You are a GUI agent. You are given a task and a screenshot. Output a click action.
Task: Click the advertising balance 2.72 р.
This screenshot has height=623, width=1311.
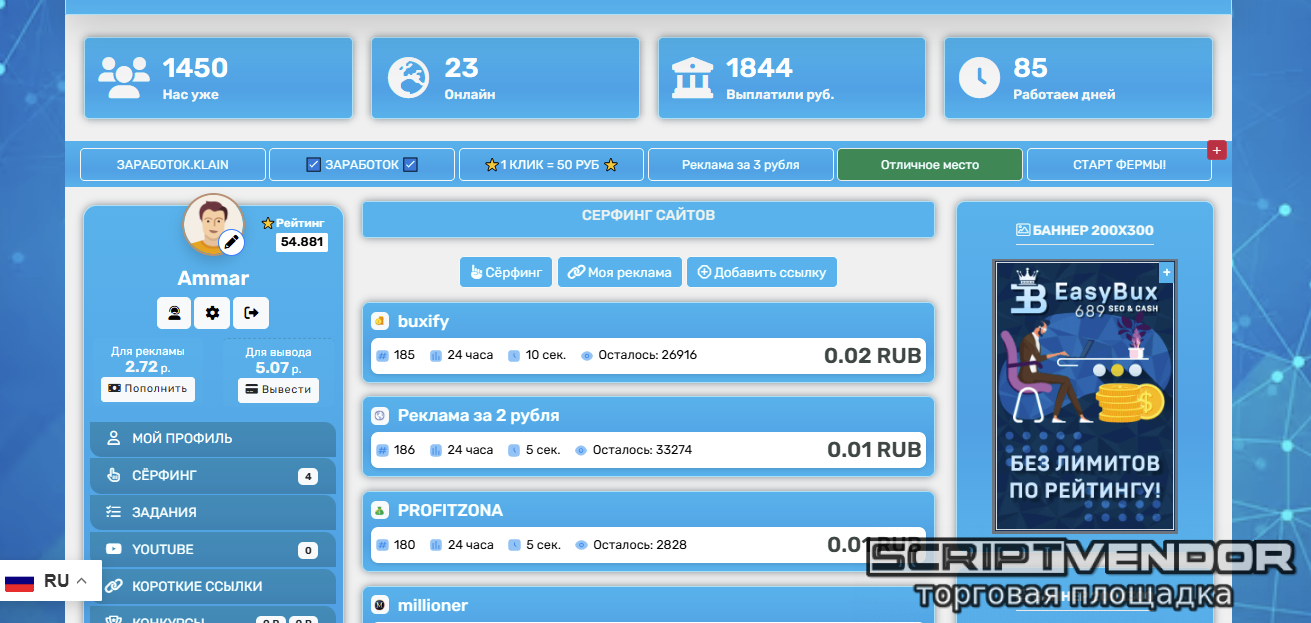[x=148, y=367]
